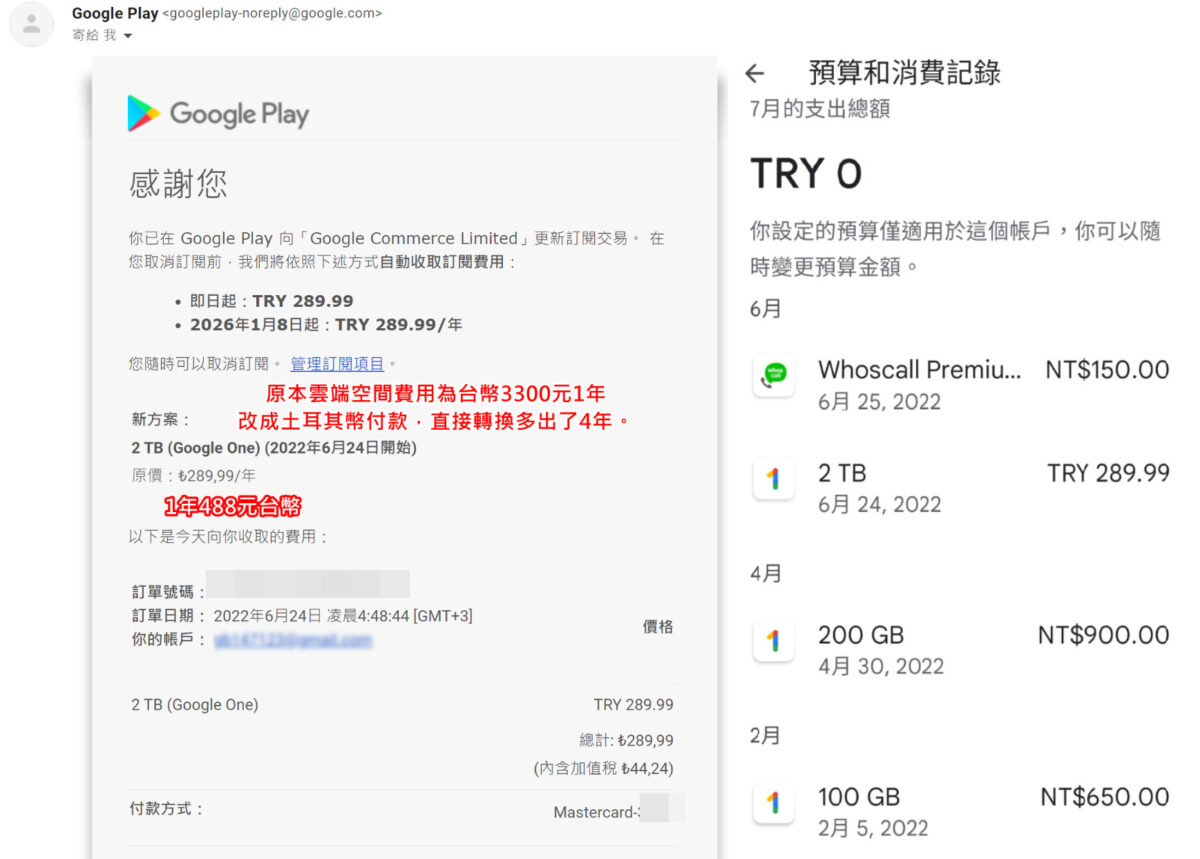
Task: Select the 2 TB TRY 289.99 transaction
Action: coord(950,480)
